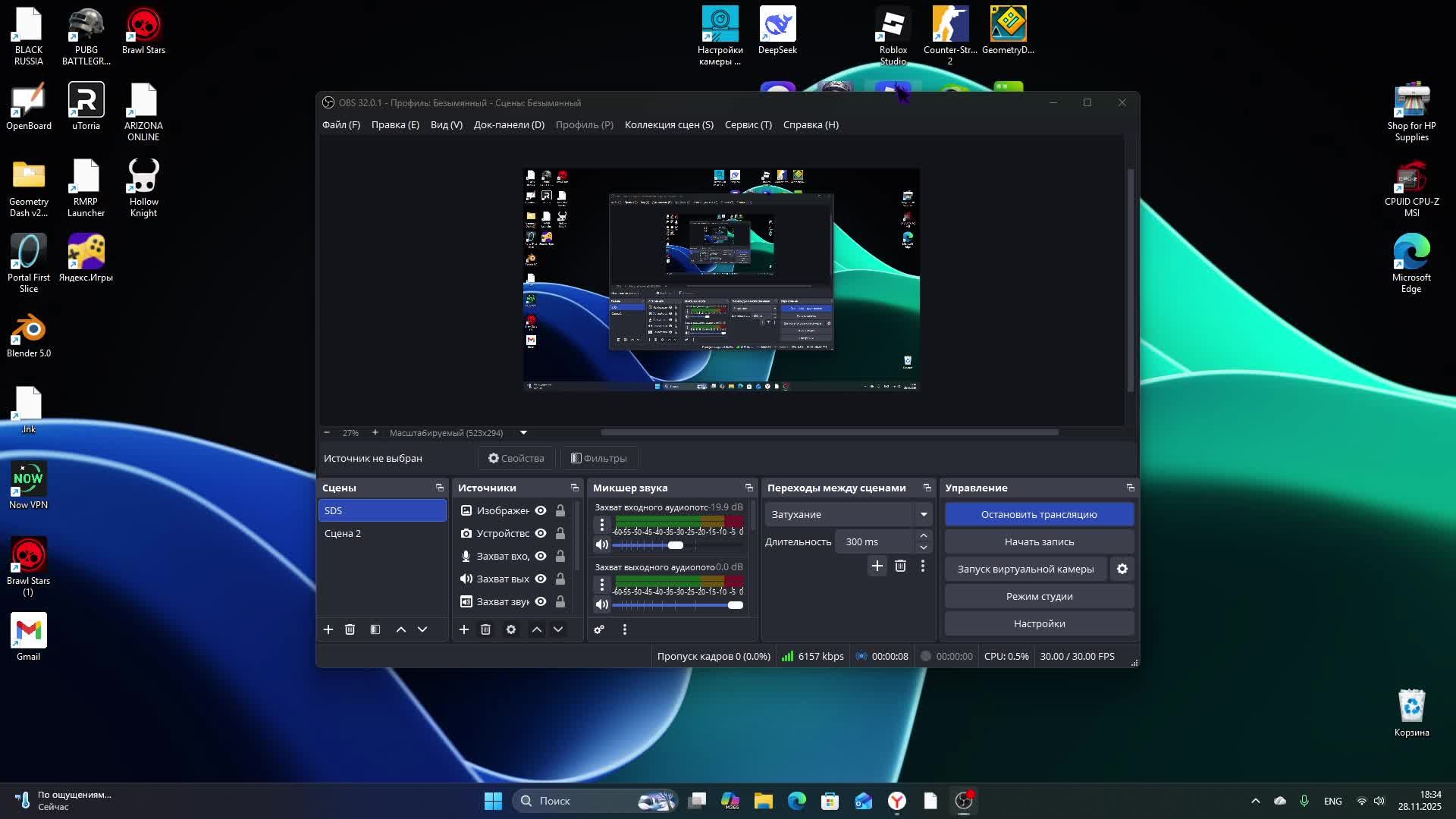Delete selected scene with trash icon
Viewport: 1456px width, 819px height.
coord(350,629)
